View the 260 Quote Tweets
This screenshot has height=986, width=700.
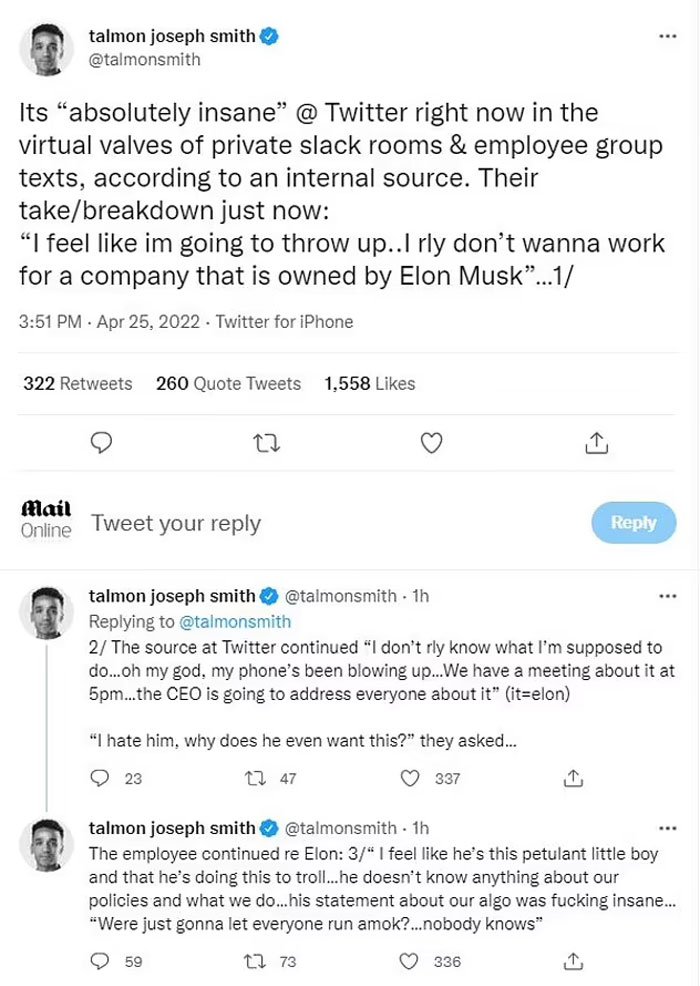click(228, 383)
